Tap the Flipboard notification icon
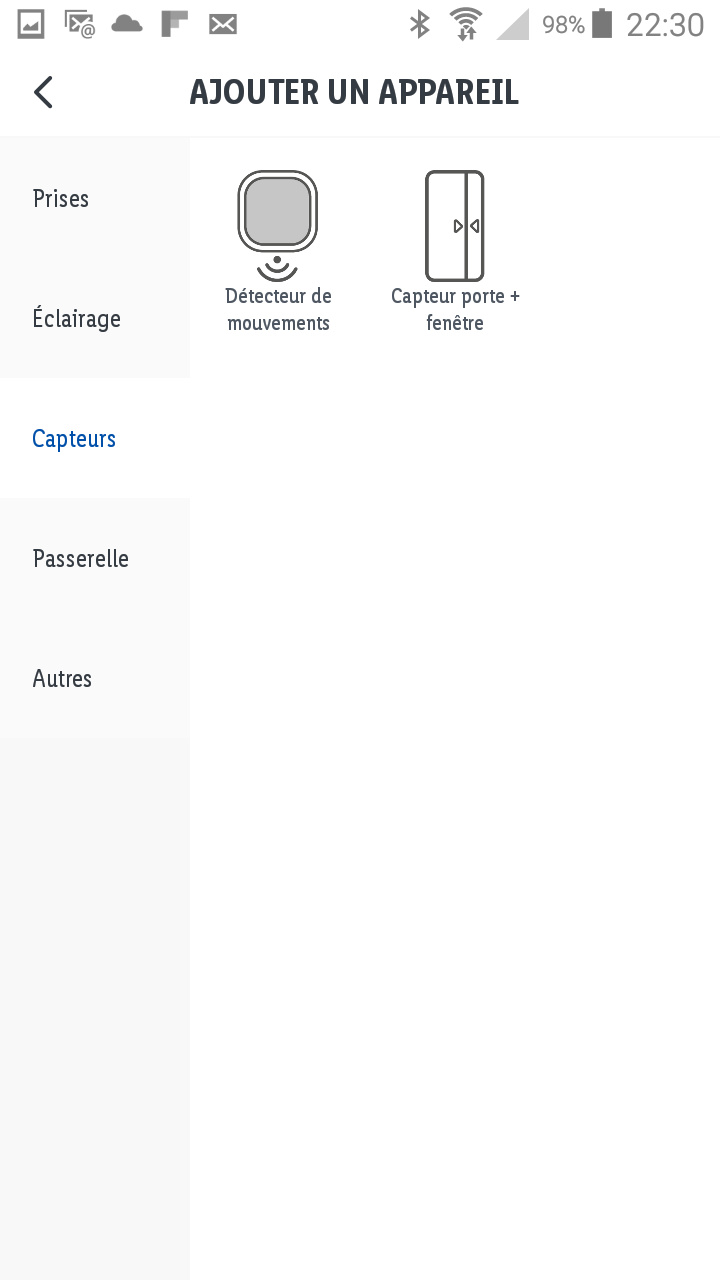 [175, 24]
